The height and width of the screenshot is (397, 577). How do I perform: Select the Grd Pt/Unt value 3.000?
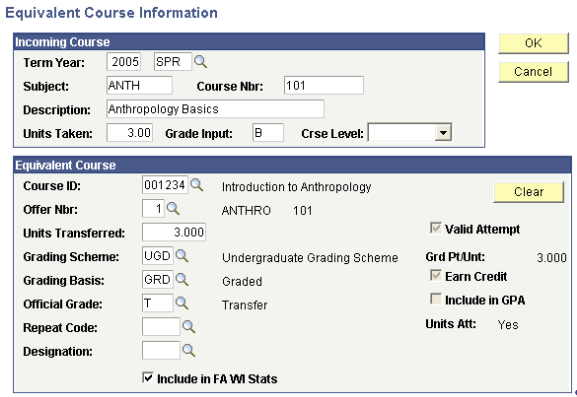pyautogui.click(x=552, y=258)
